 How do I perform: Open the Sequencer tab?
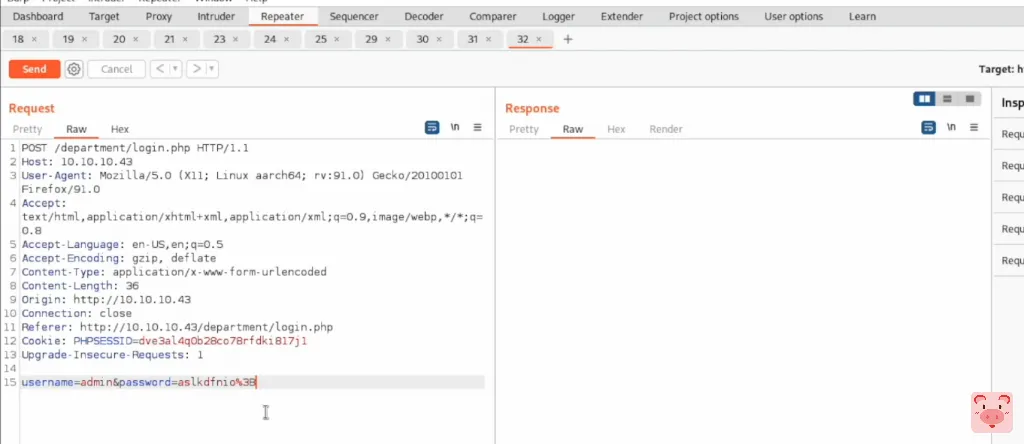point(354,16)
